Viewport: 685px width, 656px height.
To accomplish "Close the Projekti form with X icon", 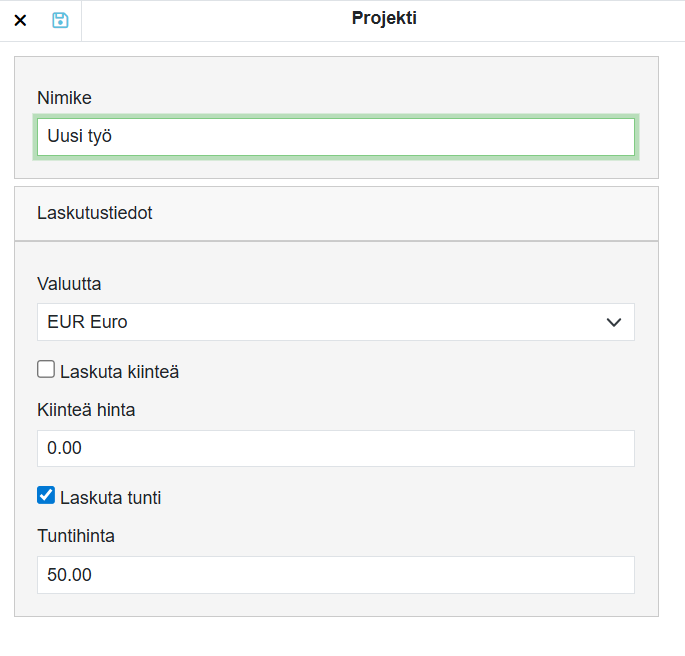I will (20, 20).
